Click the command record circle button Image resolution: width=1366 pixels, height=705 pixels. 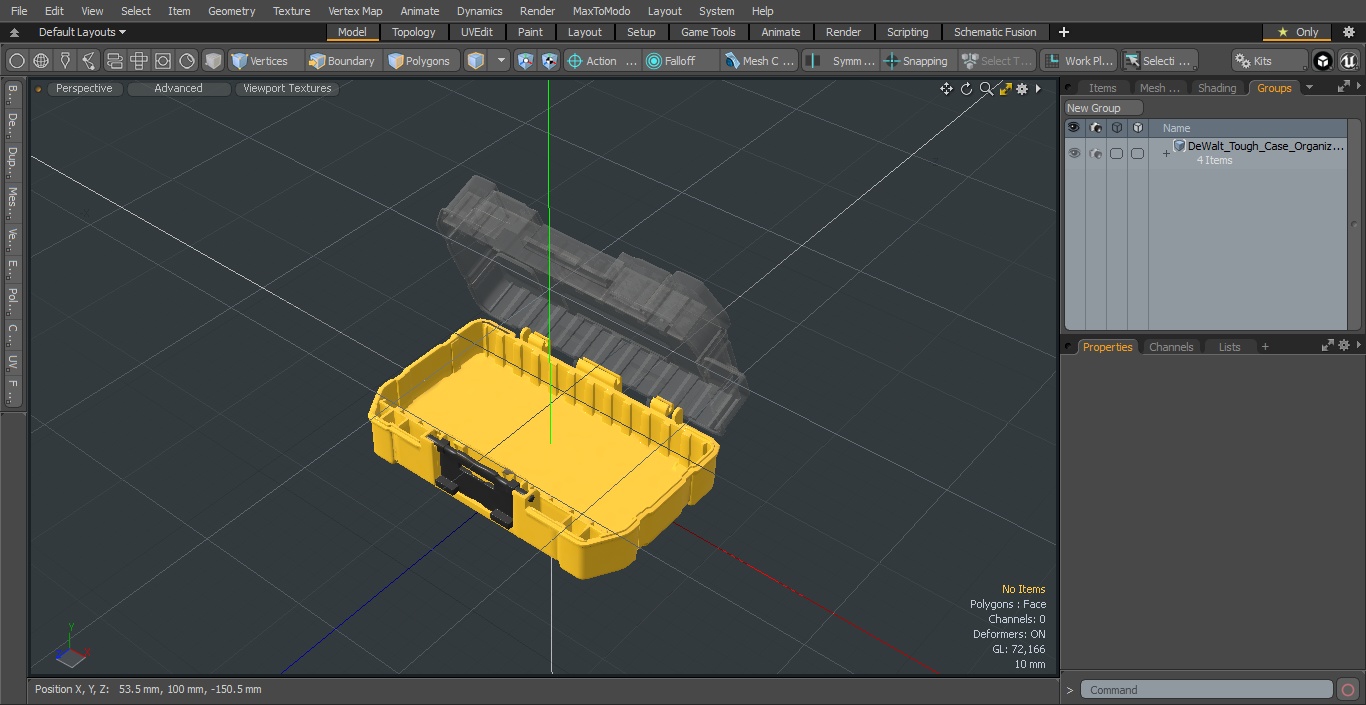click(1348, 690)
